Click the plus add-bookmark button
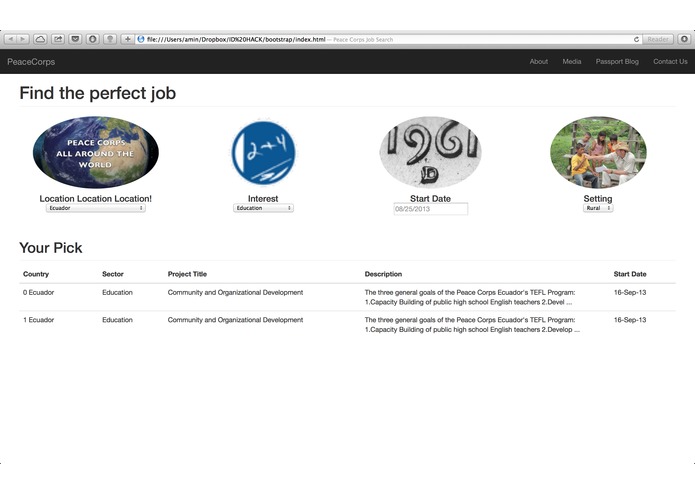This screenshot has width=695, height=494. point(128,39)
